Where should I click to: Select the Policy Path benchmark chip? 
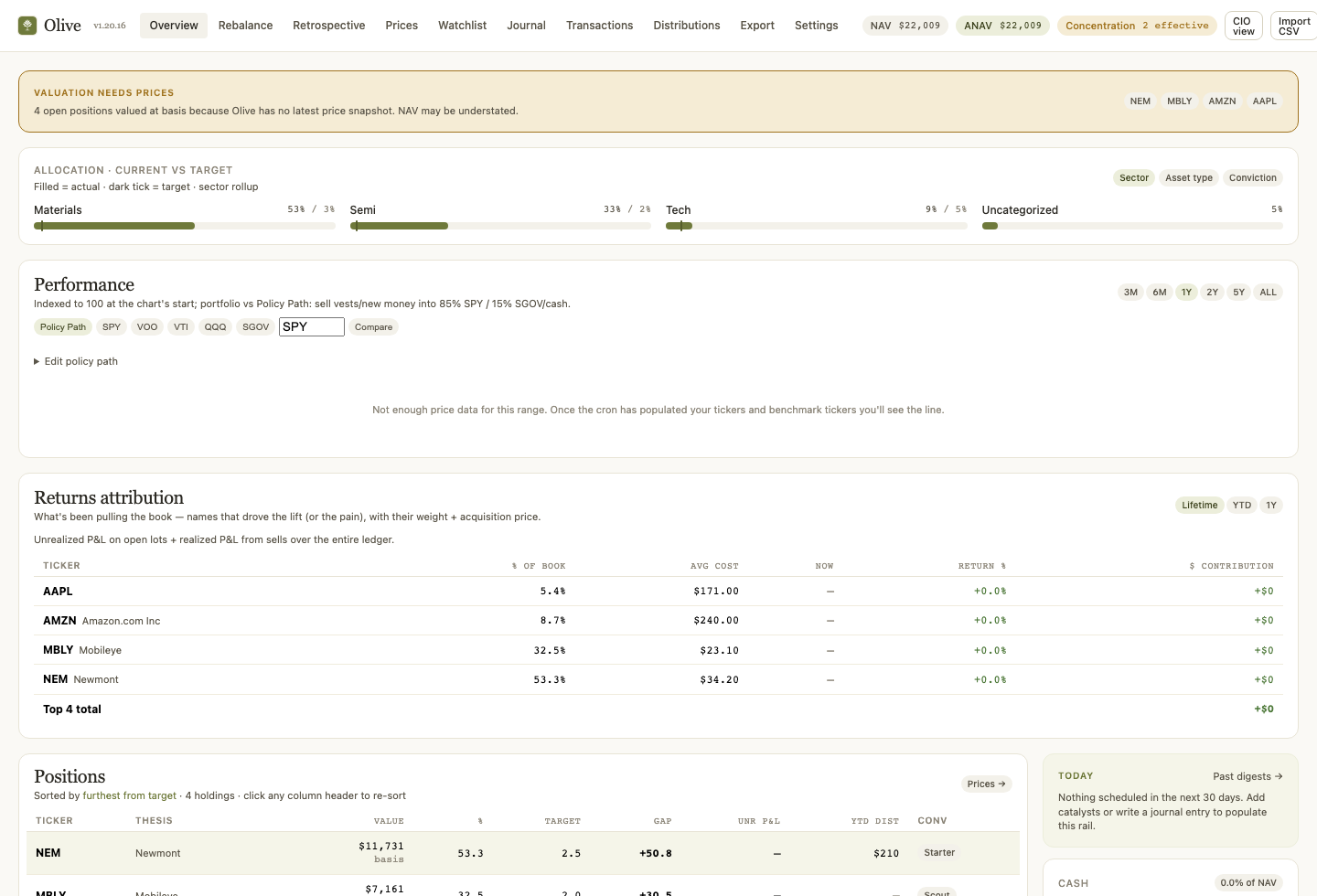63,327
